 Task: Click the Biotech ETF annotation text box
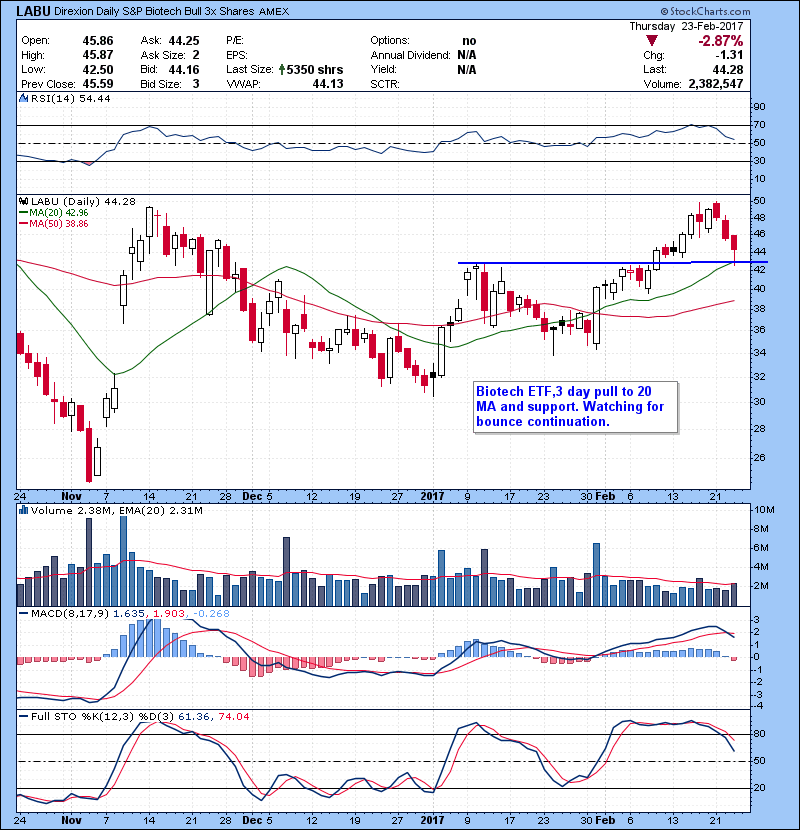click(575, 407)
